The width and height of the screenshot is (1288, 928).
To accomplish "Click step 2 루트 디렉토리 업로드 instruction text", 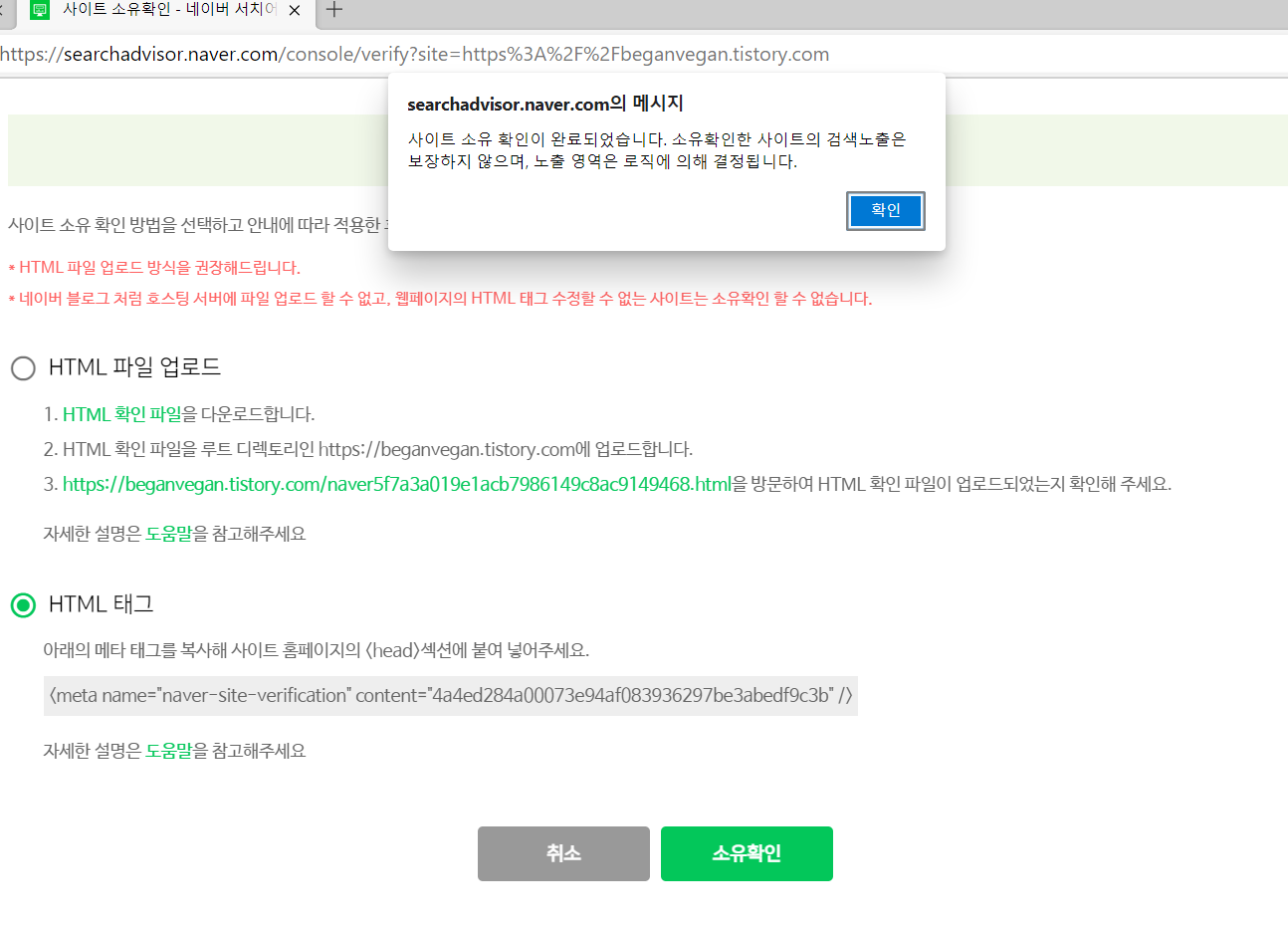I will pyautogui.click(x=368, y=449).
